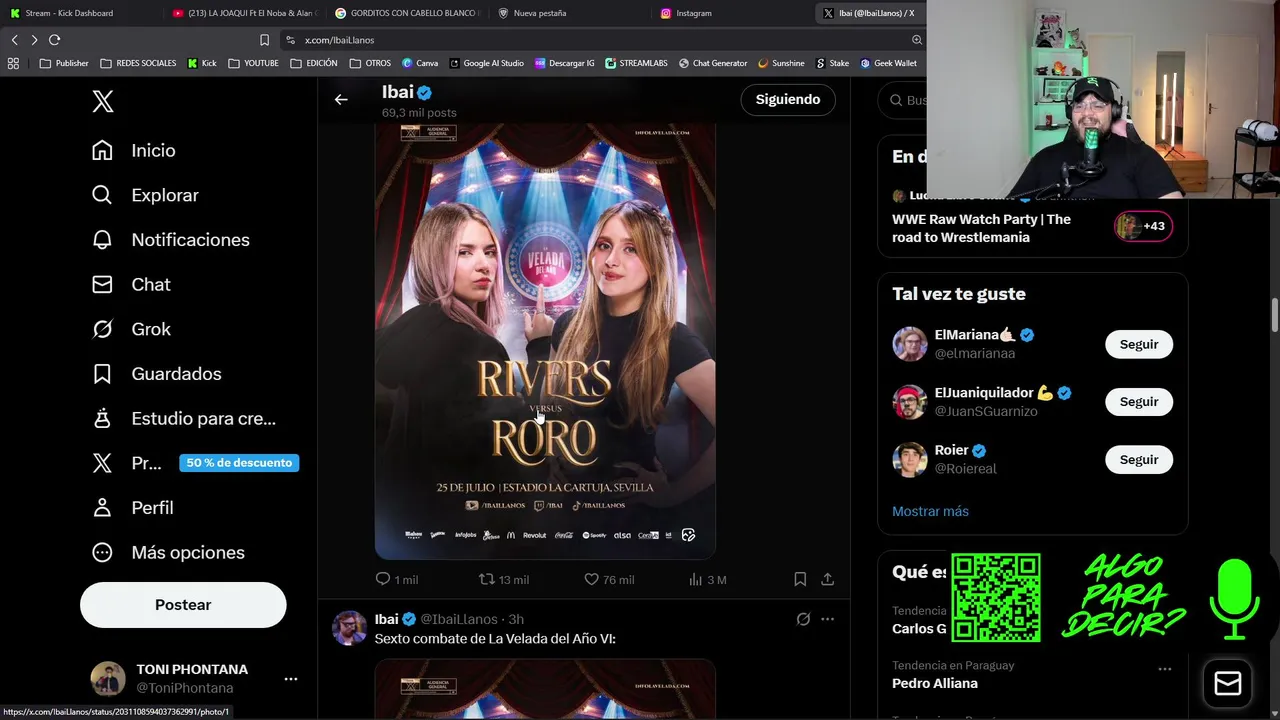1280x720 pixels.
Task: Open Explorar search page
Action: pyautogui.click(x=145, y=195)
